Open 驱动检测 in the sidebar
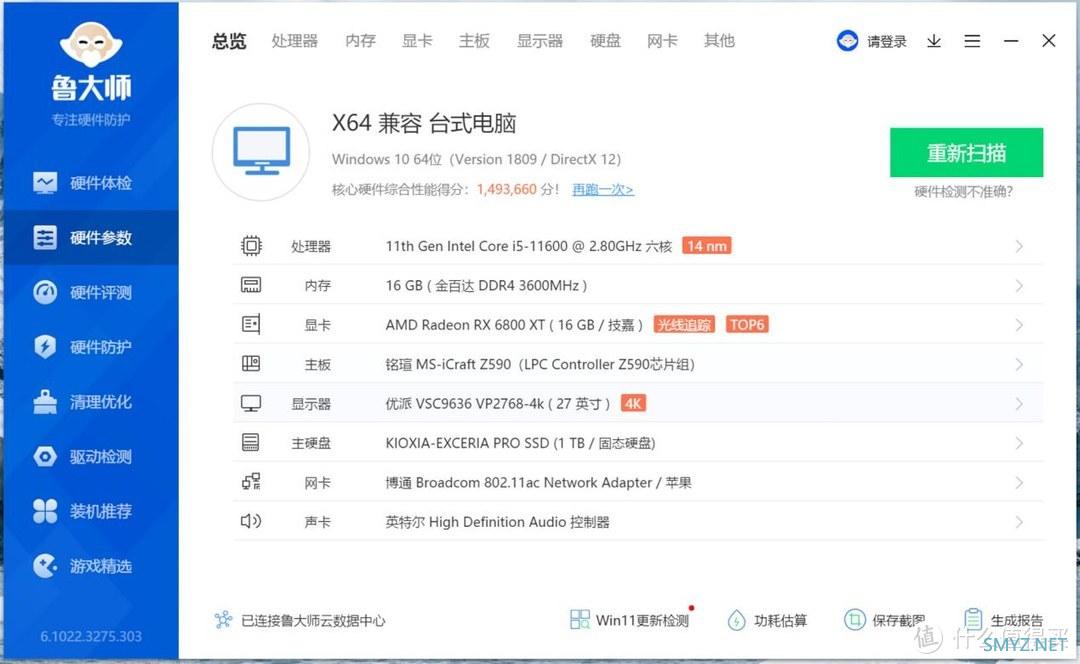Viewport: 1080px width, 664px height. pyautogui.click(x=91, y=456)
